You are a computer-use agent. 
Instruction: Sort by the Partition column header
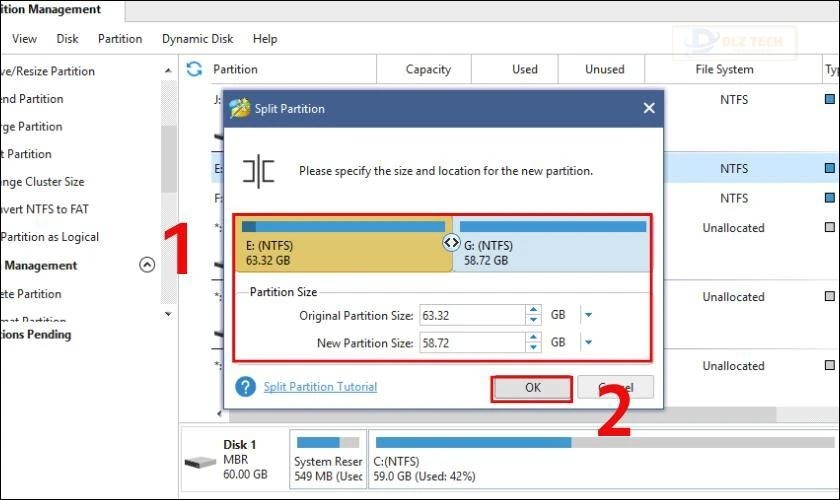pyautogui.click(x=235, y=69)
